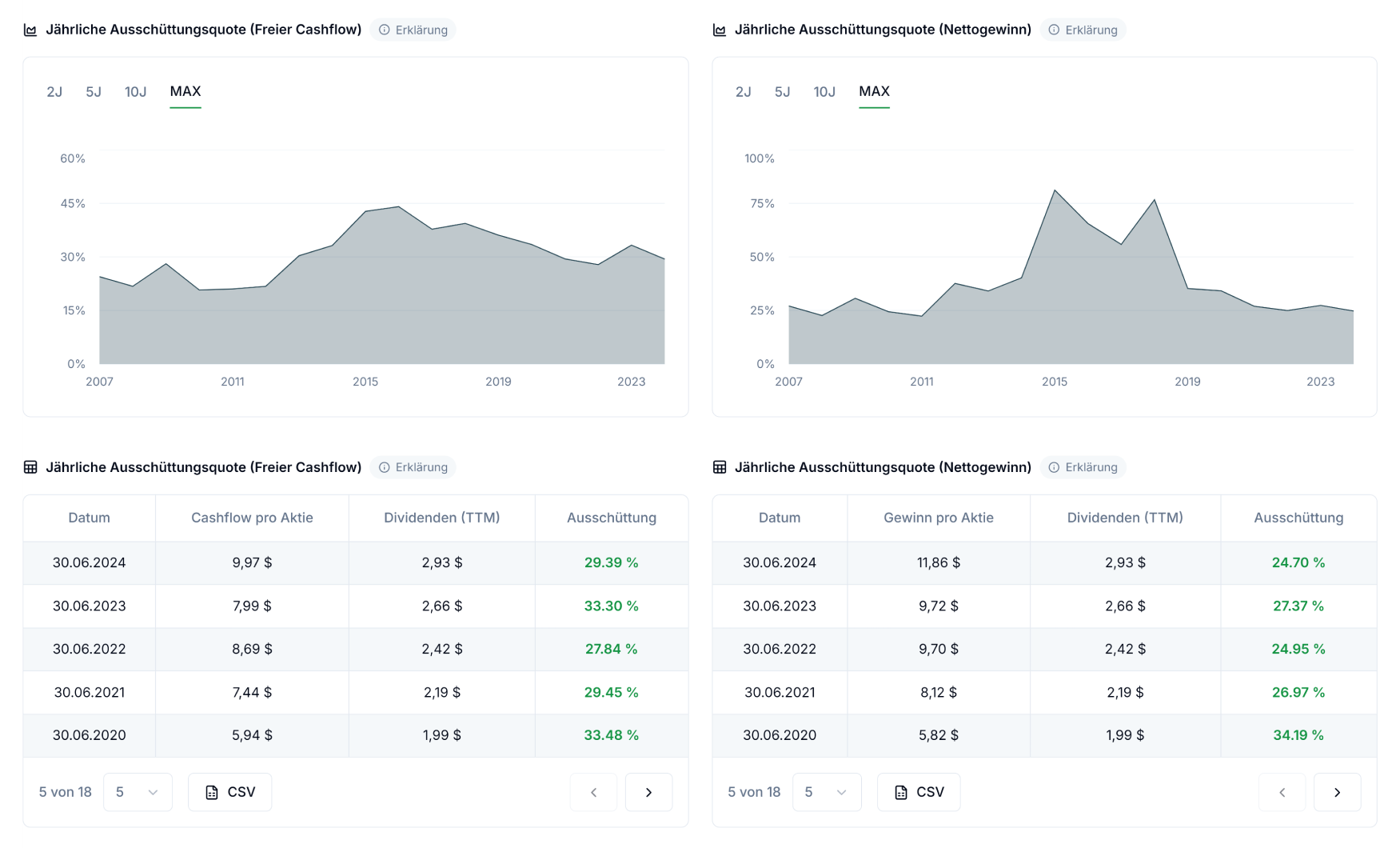Go to previous page of Freier Cashflow table
The height and width of the screenshot is (848, 1400).
click(x=593, y=792)
